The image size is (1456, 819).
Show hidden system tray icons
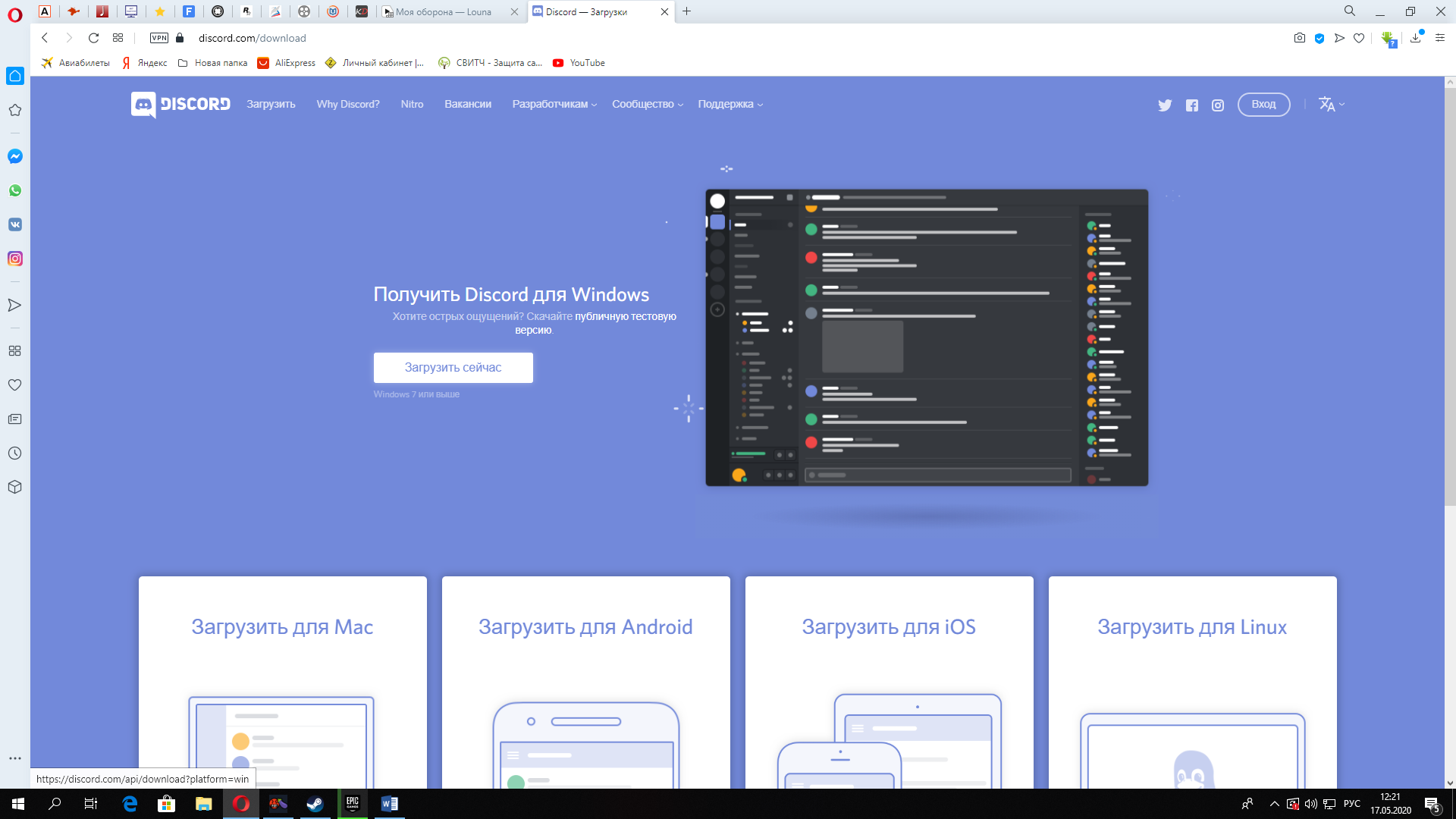pos(1274,804)
